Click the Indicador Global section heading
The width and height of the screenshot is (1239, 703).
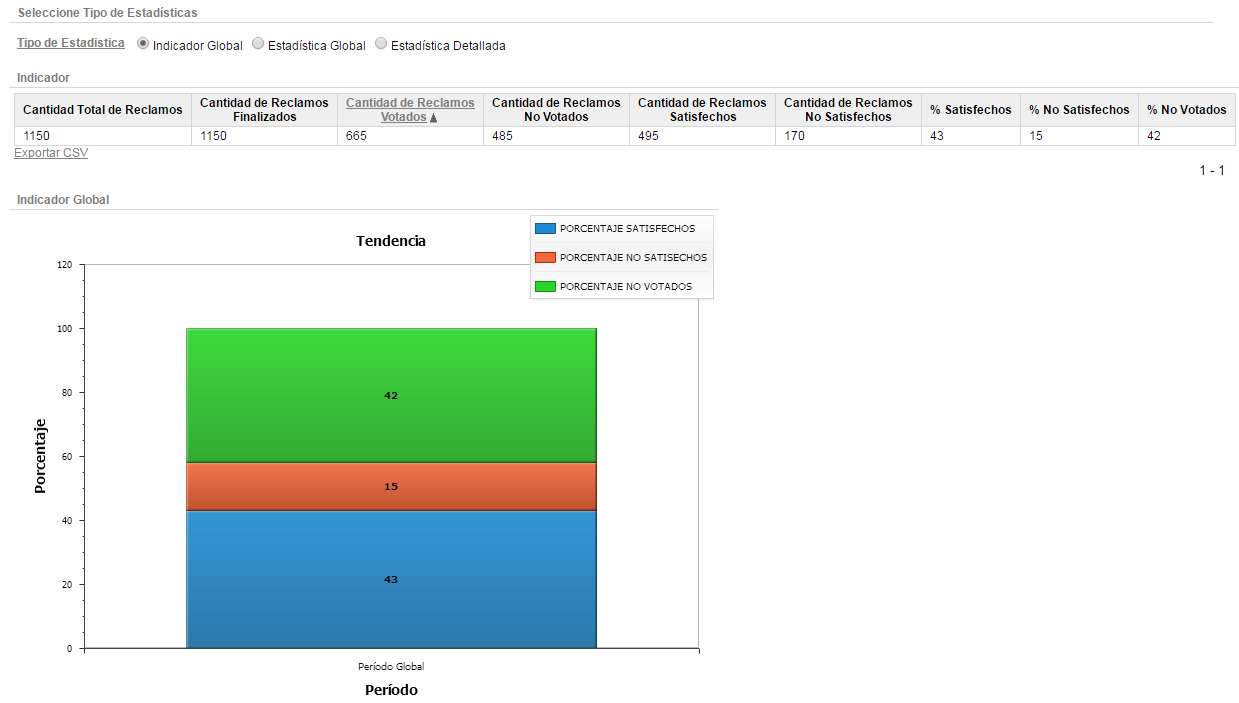(63, 200)
